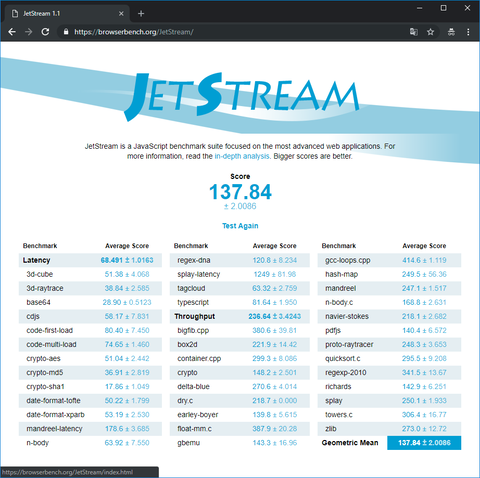Click the forward navigation arrow
The height and width of the screenshot is (478, 480).
pyautogui.click(x=29, y=32)
